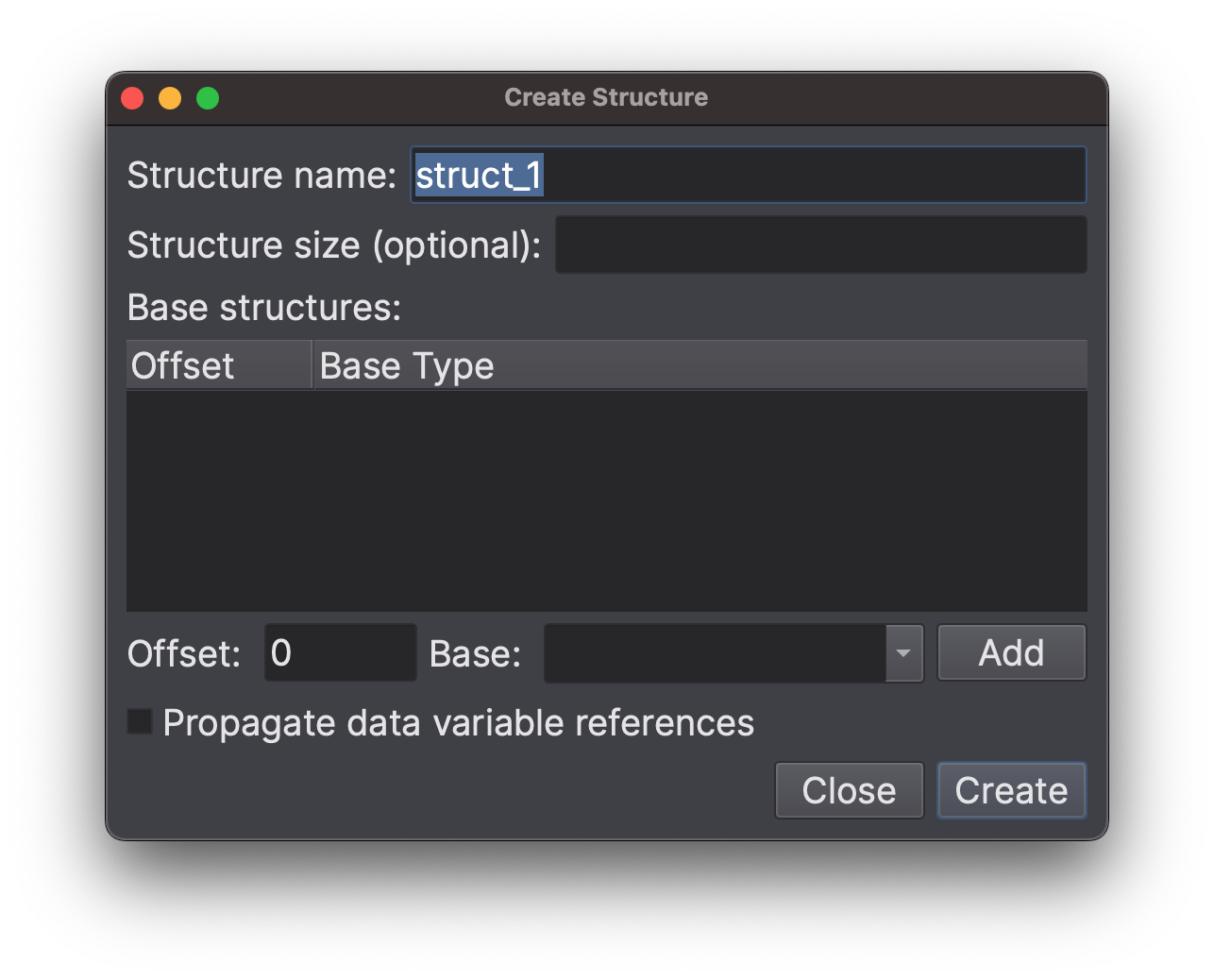Enable Propagate data variable references checkbox
This screenshot has height=980, width=1214.
[x=140, y=722]
